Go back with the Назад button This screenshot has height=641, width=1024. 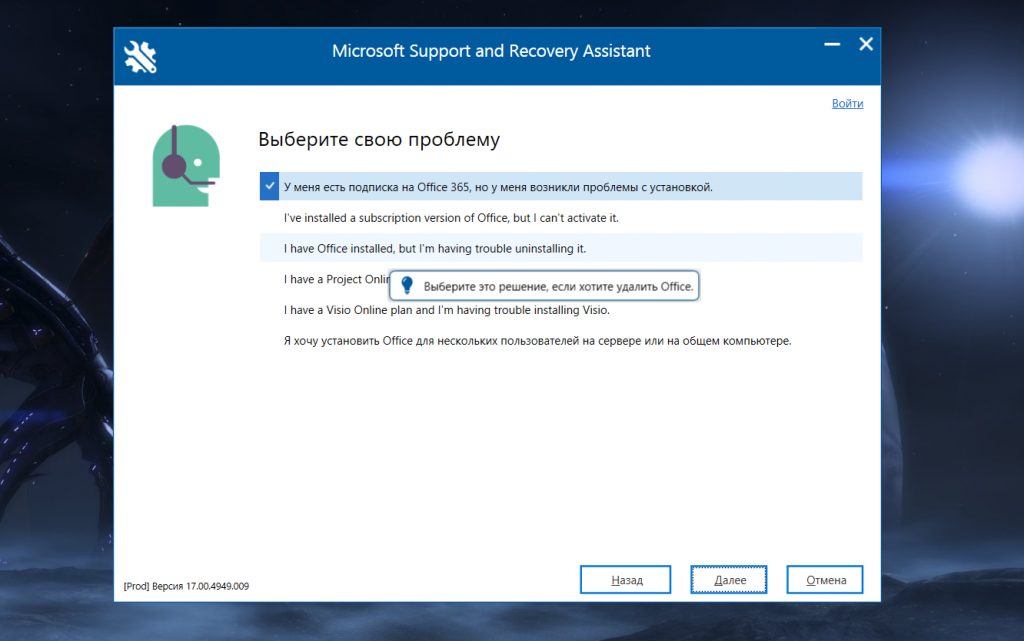(626, 580)
